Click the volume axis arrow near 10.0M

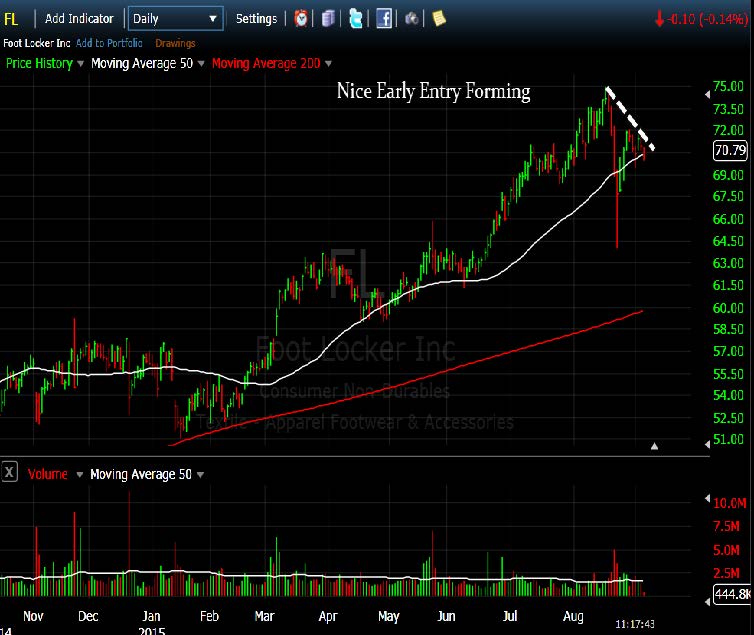pos(707,498)
